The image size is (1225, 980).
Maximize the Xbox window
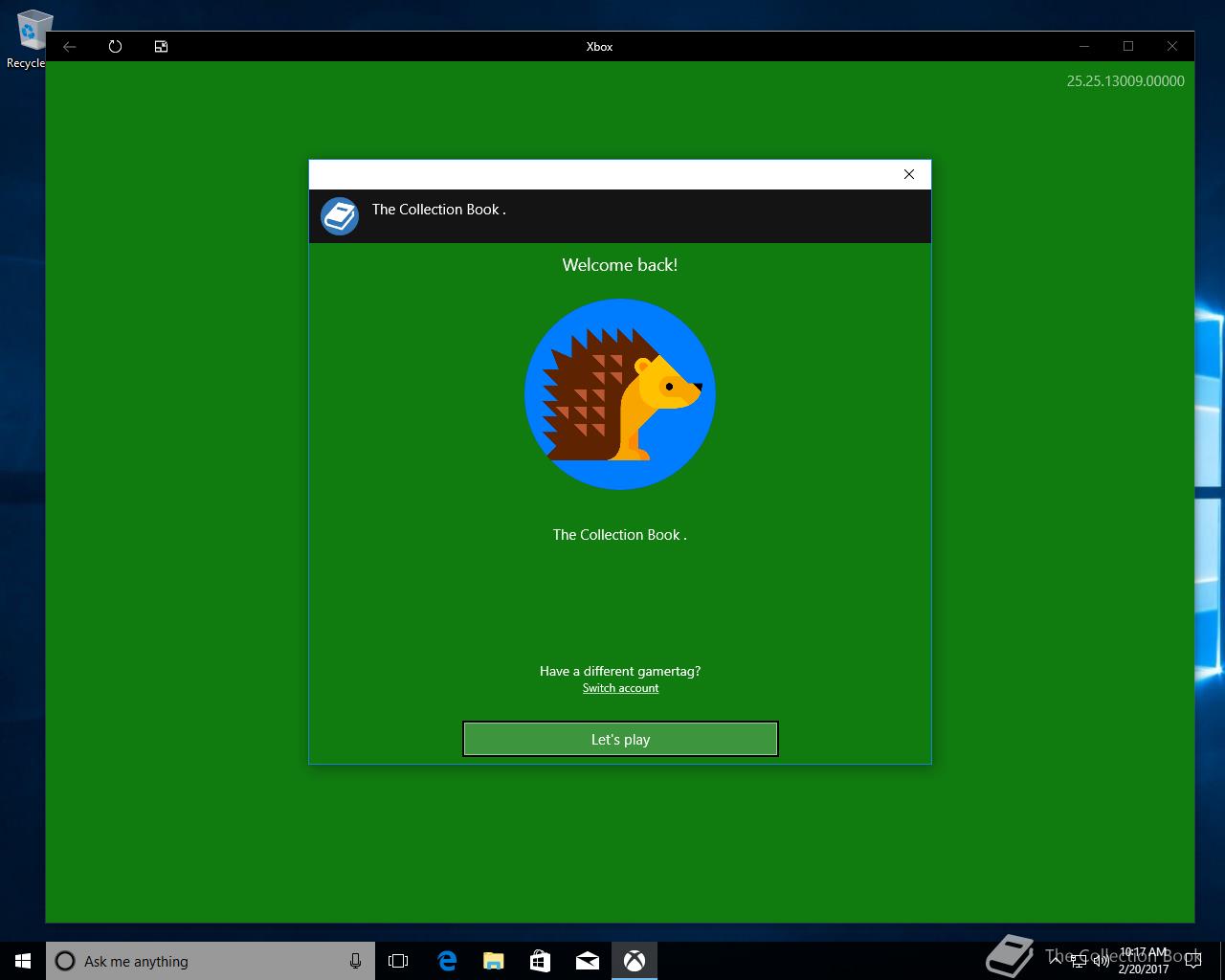coord(1128,46)
